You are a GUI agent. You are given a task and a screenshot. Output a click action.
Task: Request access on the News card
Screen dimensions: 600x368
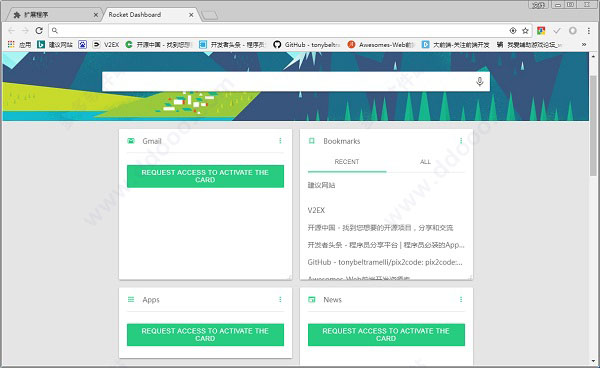tap(386, 334)
